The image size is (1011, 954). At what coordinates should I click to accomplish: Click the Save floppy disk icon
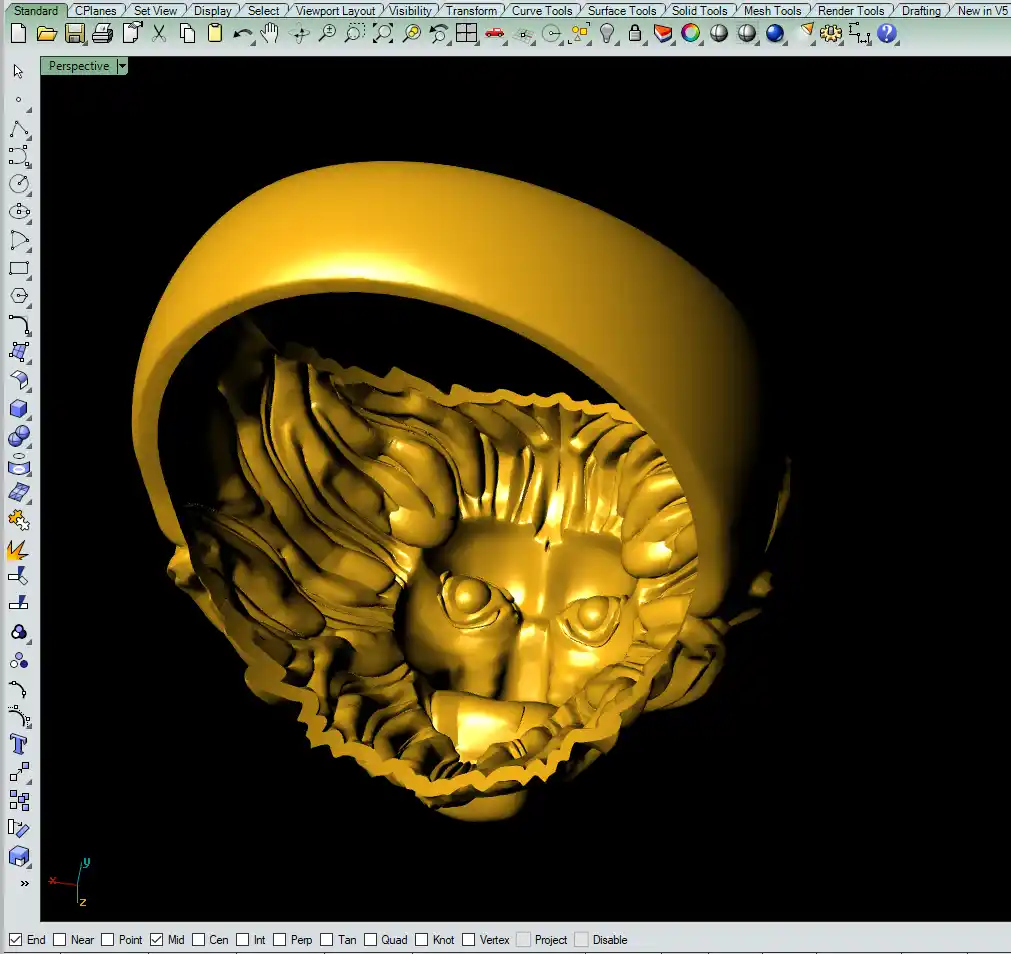(74, 33)
